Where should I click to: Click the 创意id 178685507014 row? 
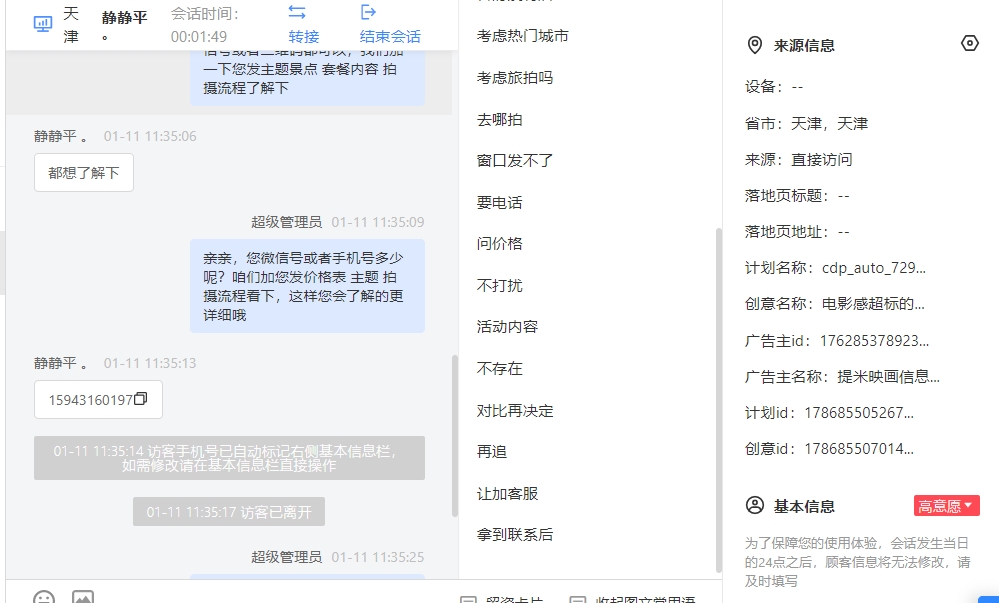tap(830, 449)
